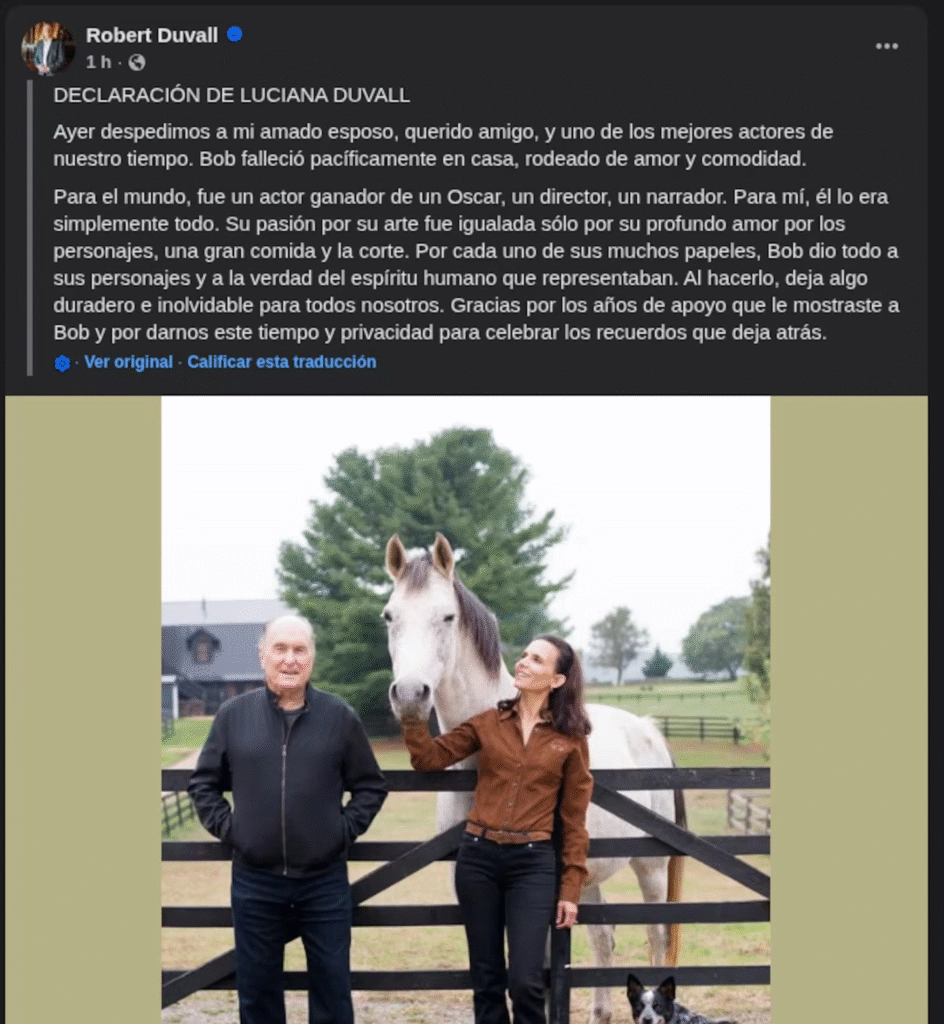
Task: Click the blue translation settings gear icon
Action: [x=62, y=363]
